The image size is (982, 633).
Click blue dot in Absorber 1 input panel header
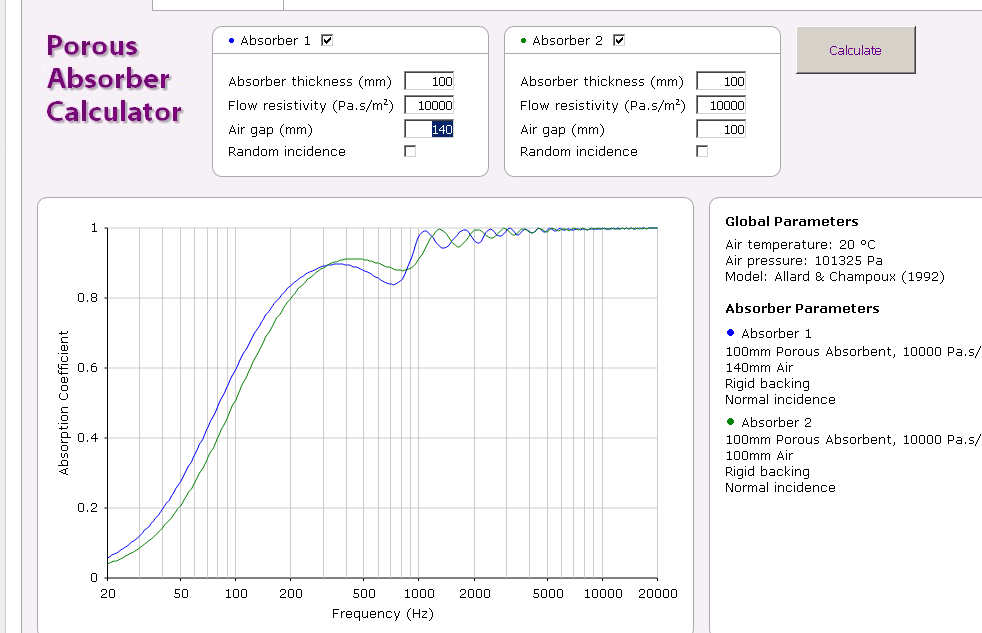[x=232, y=41]
